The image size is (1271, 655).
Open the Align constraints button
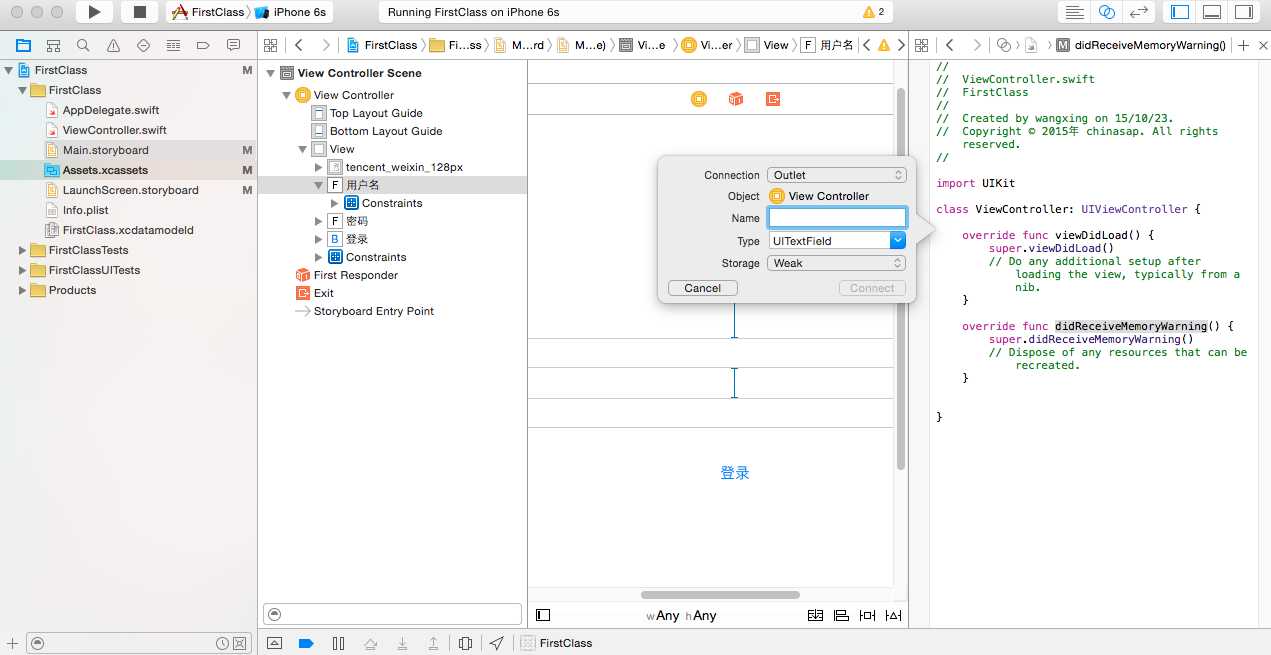(x=841, y=615)
